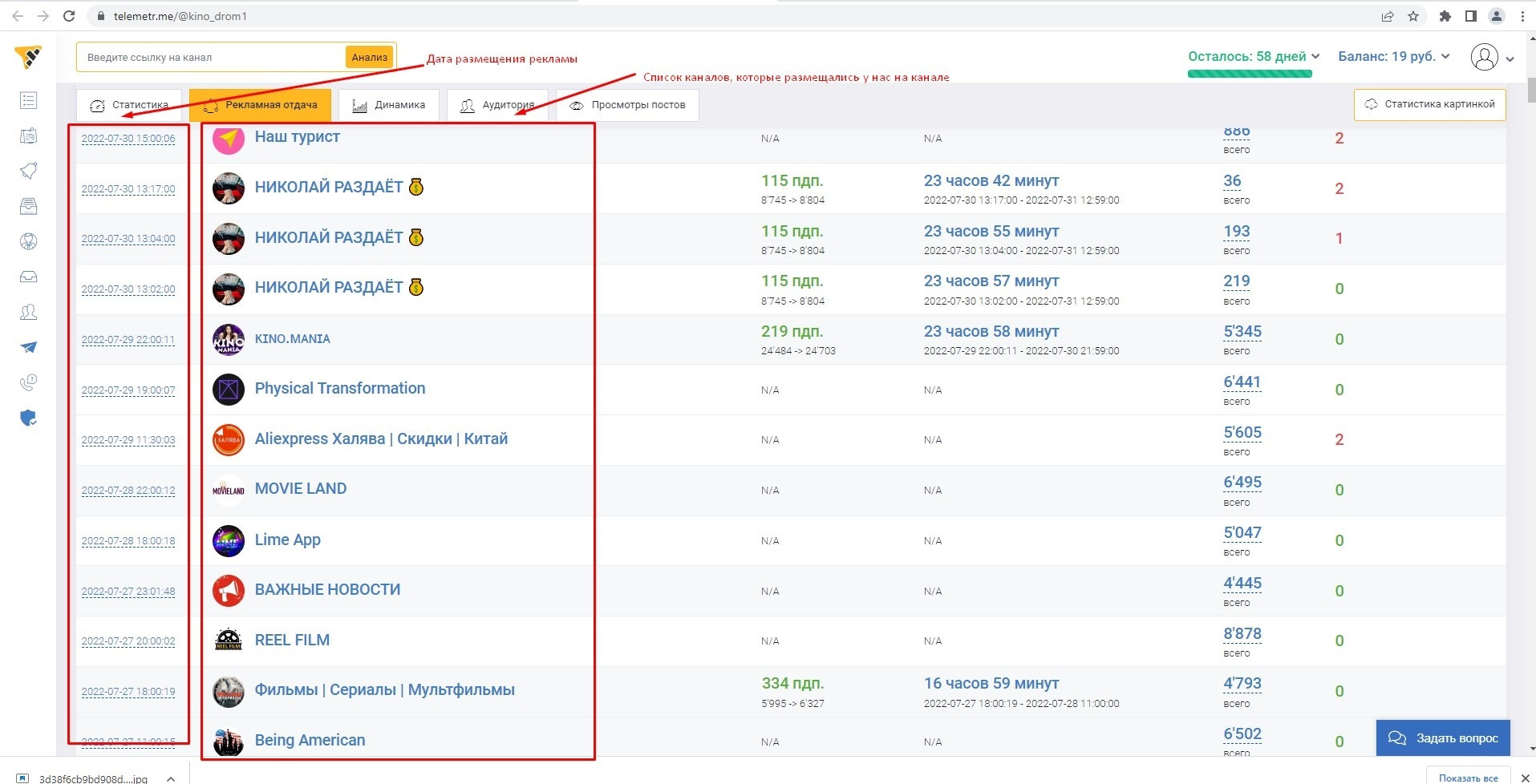
Task: Click the date link 2022-07-29 22:00:11
Action: click(x=128, y=340)
